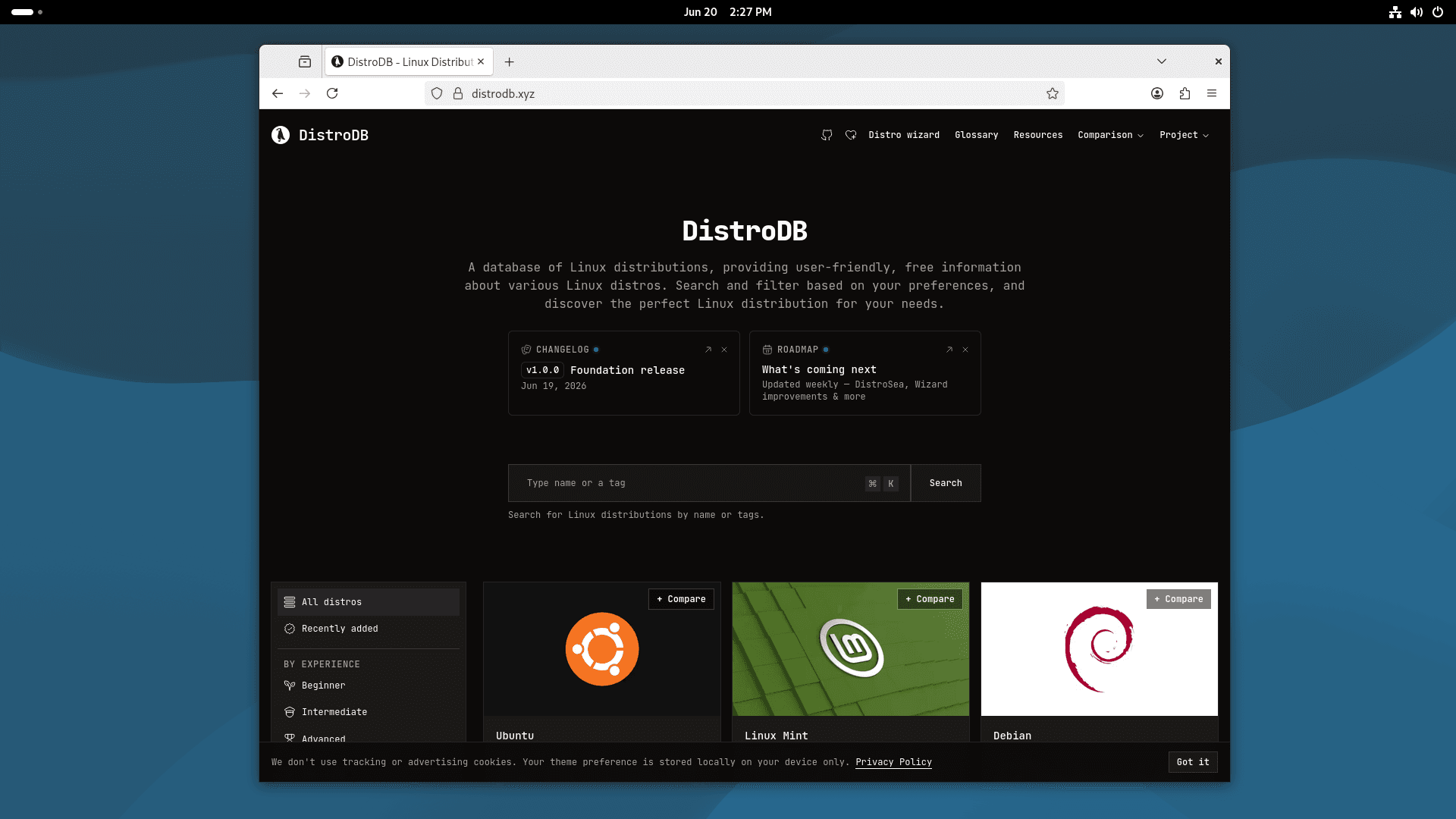Select the Recently added filter
Image resolution: width=1456 pixels, height=819 pixels.
pyautogui.click(x=369, y=629)
